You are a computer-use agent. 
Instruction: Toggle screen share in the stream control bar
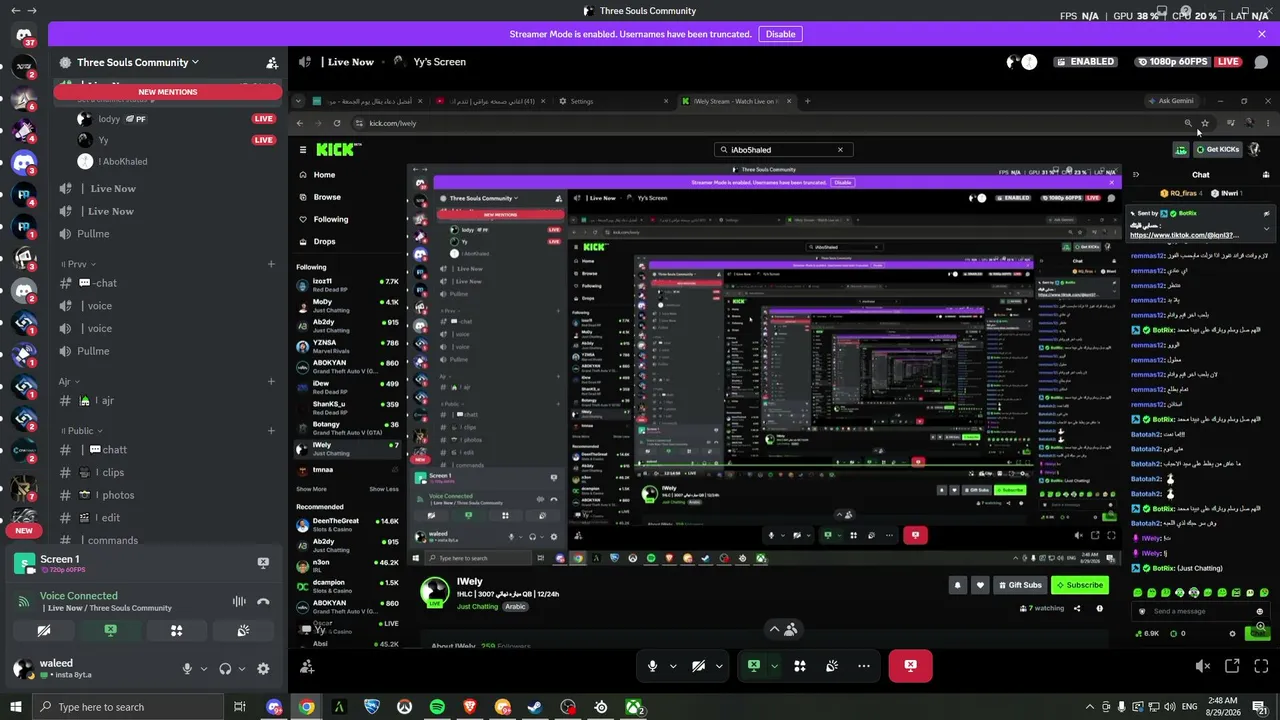(753, 666)
